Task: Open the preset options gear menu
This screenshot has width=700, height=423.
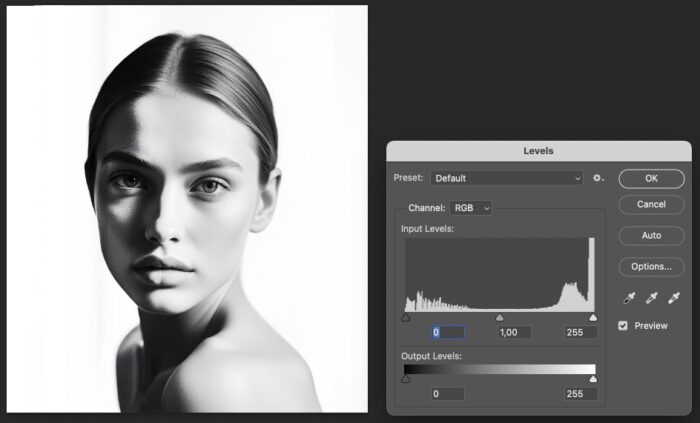Action: pyautogui.click(x=598, y=178)
